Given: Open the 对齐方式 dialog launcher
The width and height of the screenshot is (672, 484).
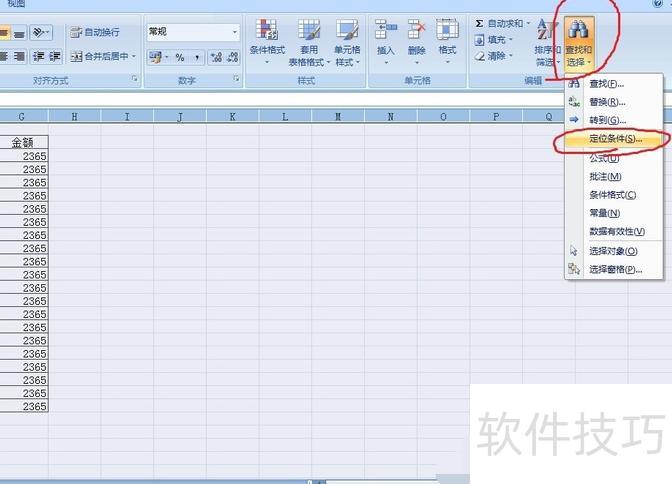Looking at the screenshot, I should pos(134,79).
